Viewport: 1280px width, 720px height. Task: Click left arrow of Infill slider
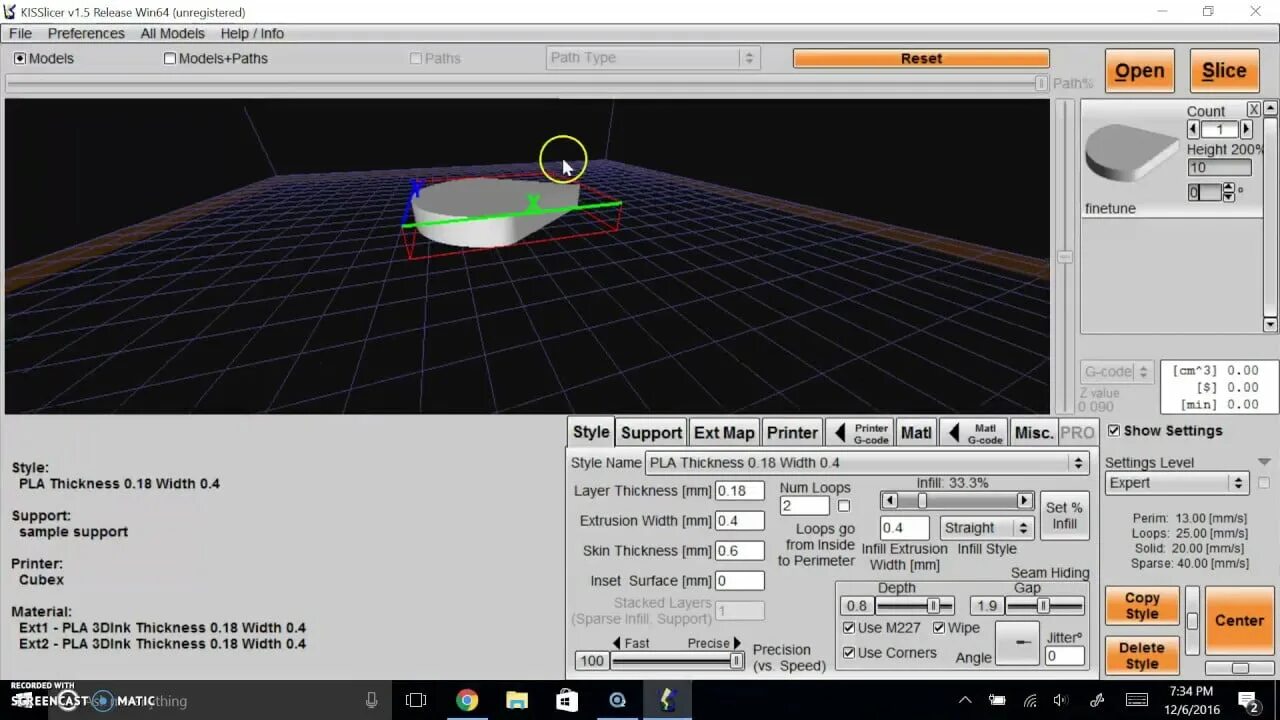(888, 500)
